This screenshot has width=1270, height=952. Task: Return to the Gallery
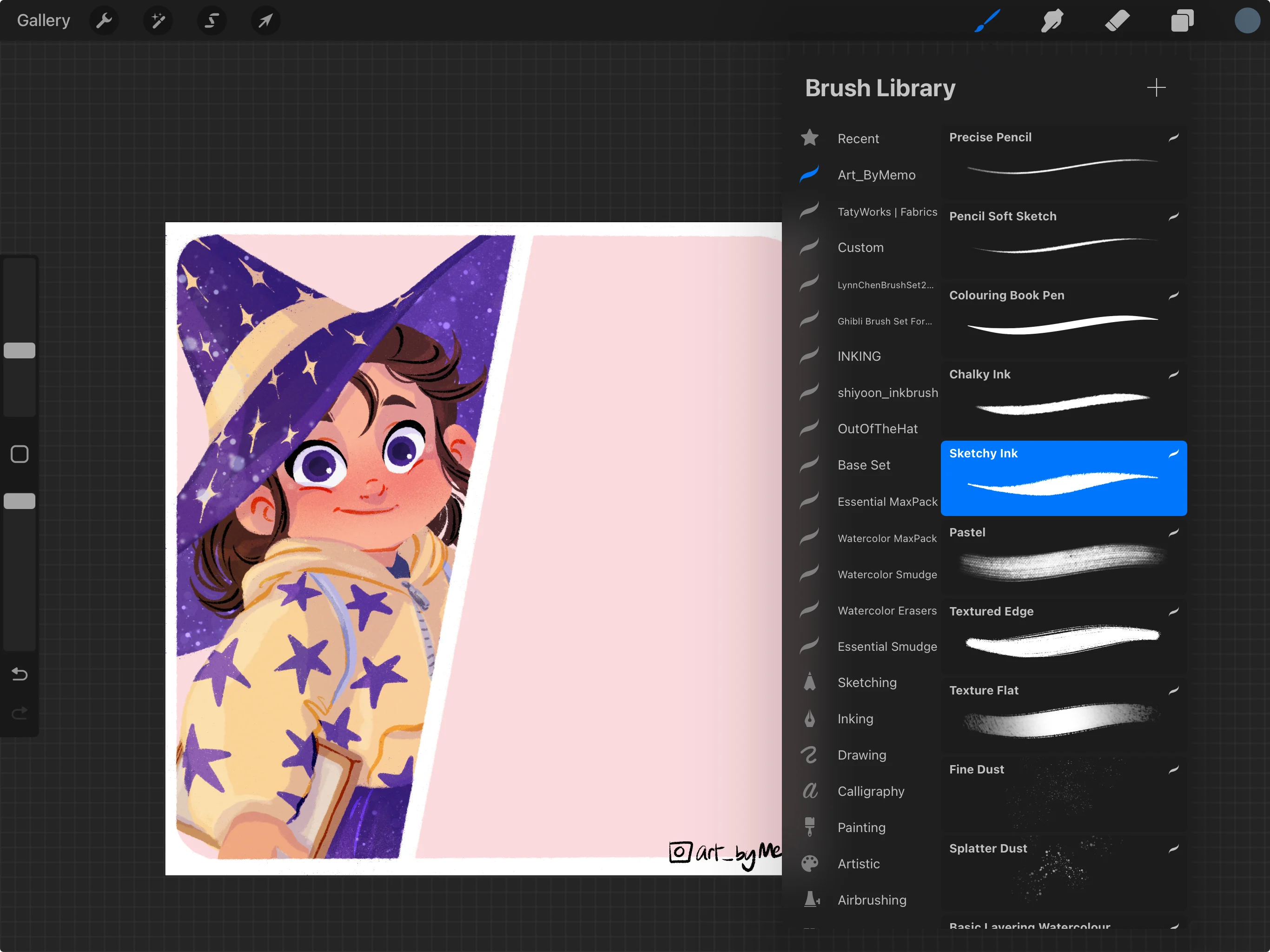[44, 20]
